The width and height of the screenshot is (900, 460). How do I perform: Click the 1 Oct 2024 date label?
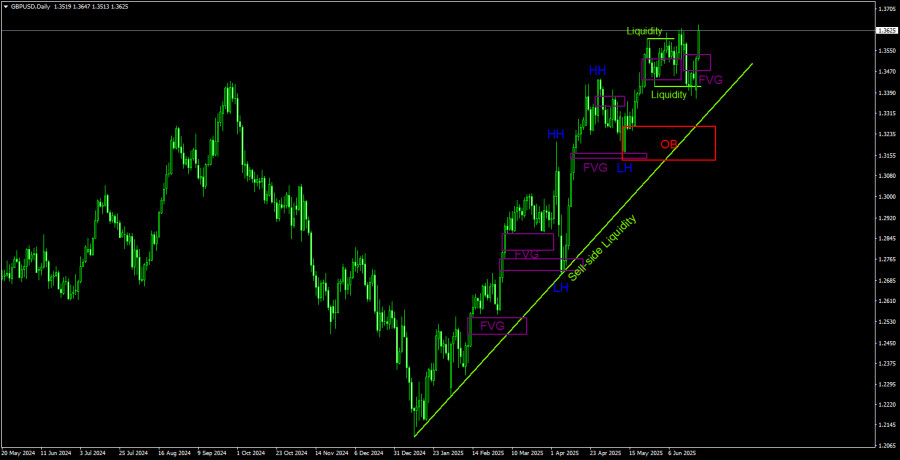250,453
